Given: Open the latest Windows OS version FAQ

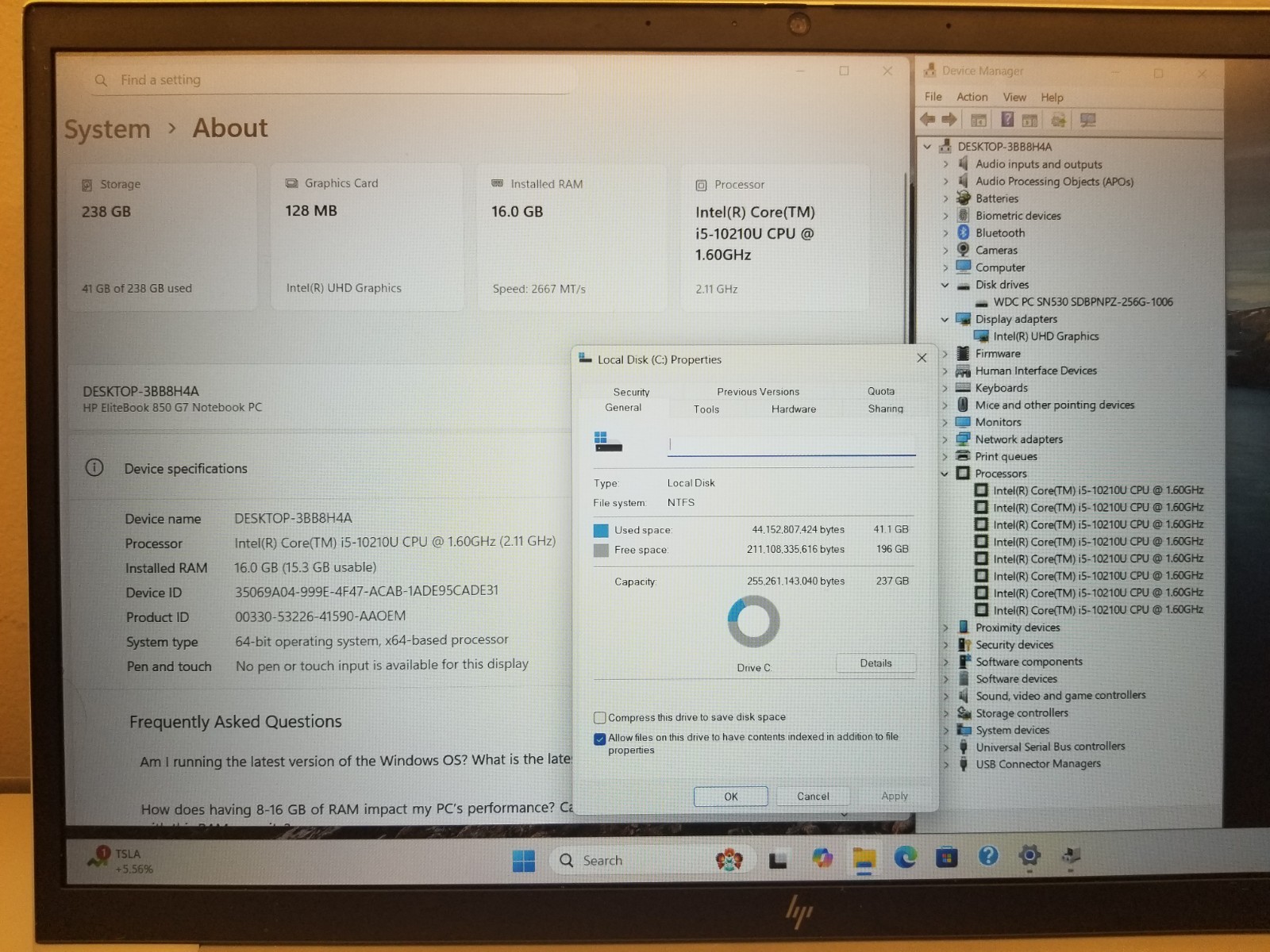Looking at the screenshot, I should tap(356, 761).
